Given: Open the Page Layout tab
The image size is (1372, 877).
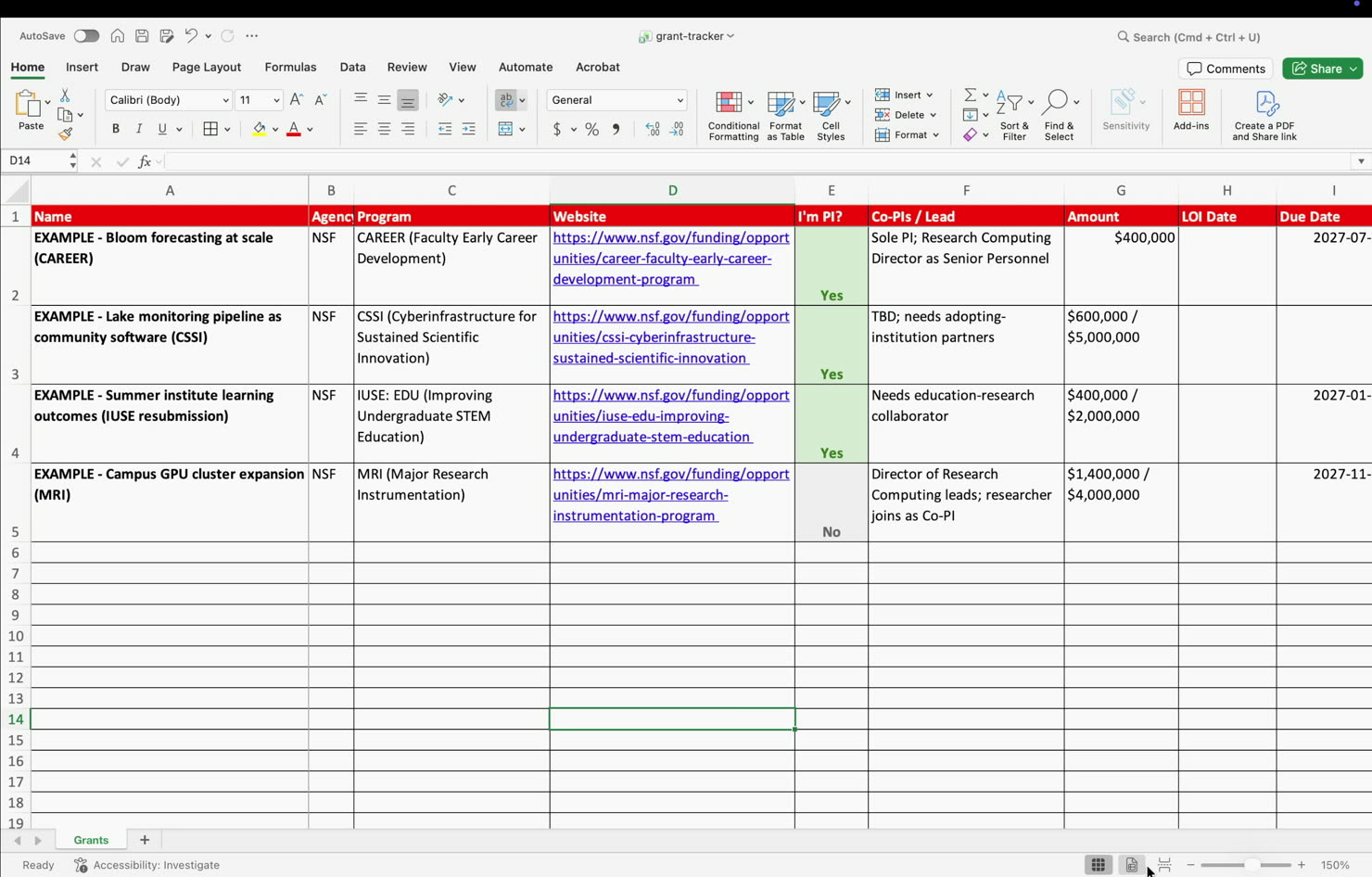Looking at the screenshot, I should point(207,67).
